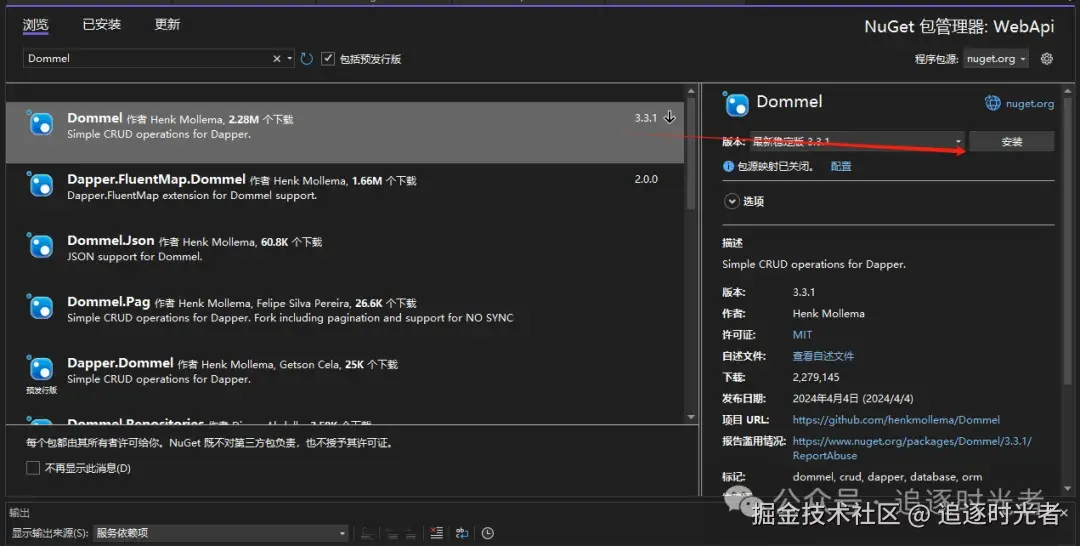Viewport: 1080px width, 546px height.
Task: Click the download arrow on Dommel row
Action: pyautogui.click(x=669, y=118)
